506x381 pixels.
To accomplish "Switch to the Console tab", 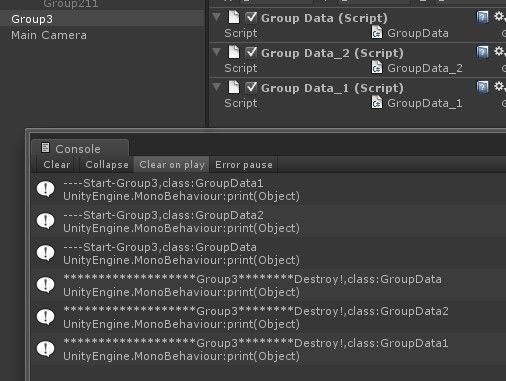I will tap(80, 148).
